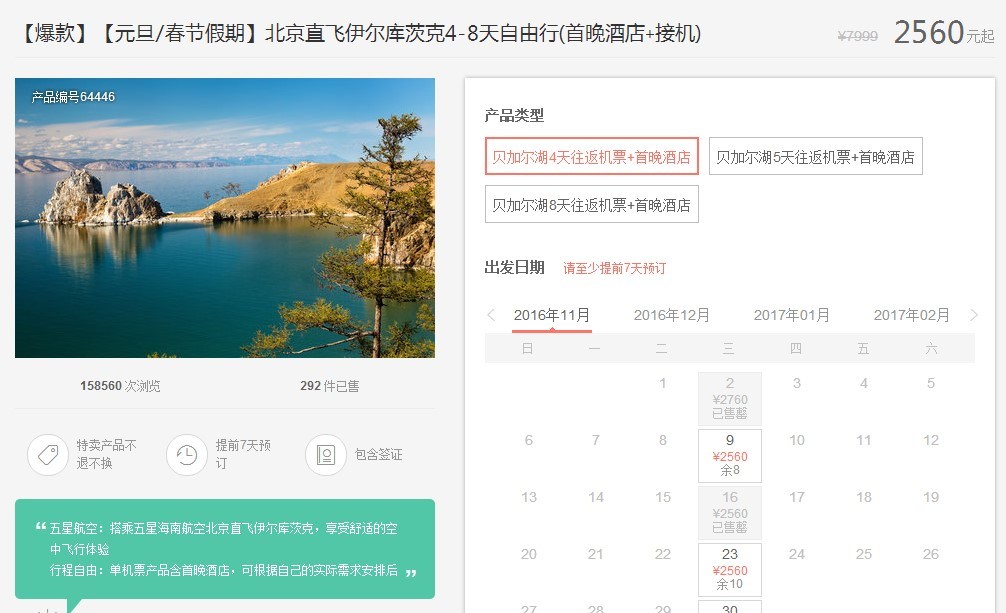Click calendar date 10 in November
1006x613 pixels.
coord(797,440)
